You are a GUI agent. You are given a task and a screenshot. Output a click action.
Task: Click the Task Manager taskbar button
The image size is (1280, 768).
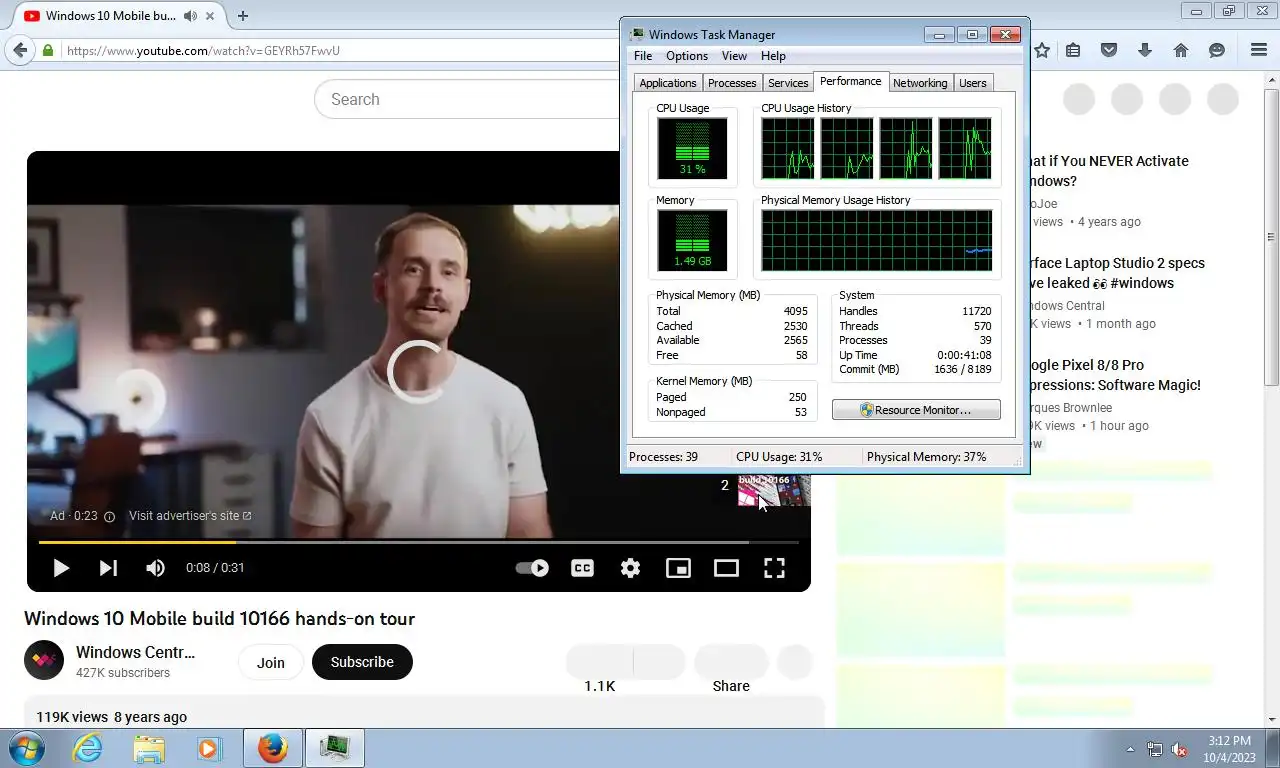point(334,748)
